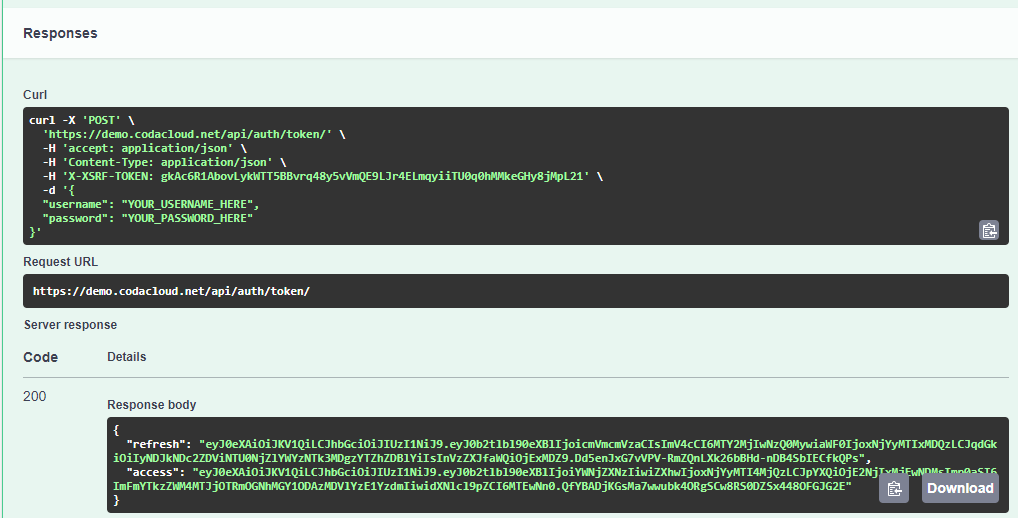Copy the response body to clipboard
1018x518 pixels.
click(895, 489)
